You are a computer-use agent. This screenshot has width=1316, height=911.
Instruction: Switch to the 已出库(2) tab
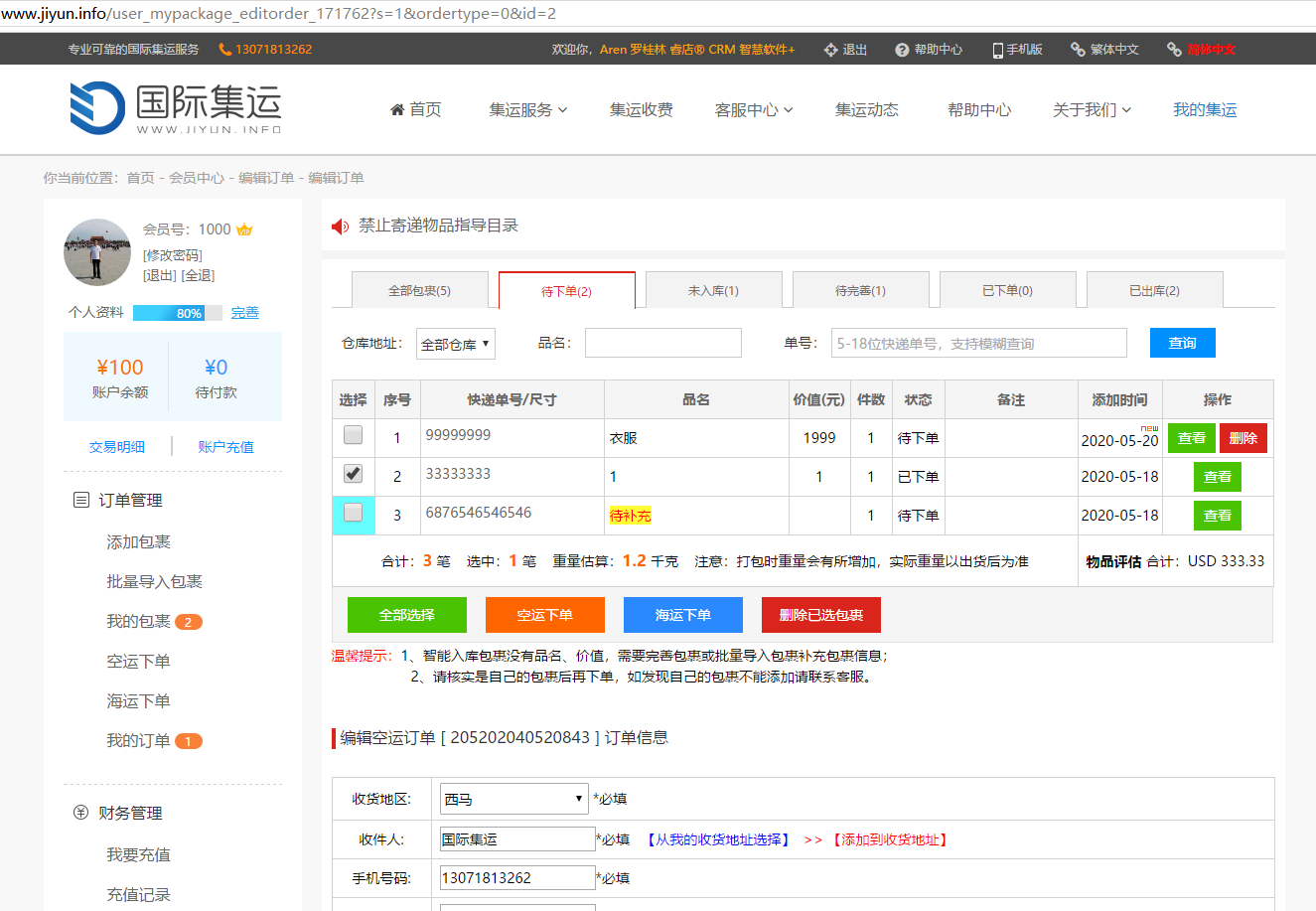point(1154,291)
